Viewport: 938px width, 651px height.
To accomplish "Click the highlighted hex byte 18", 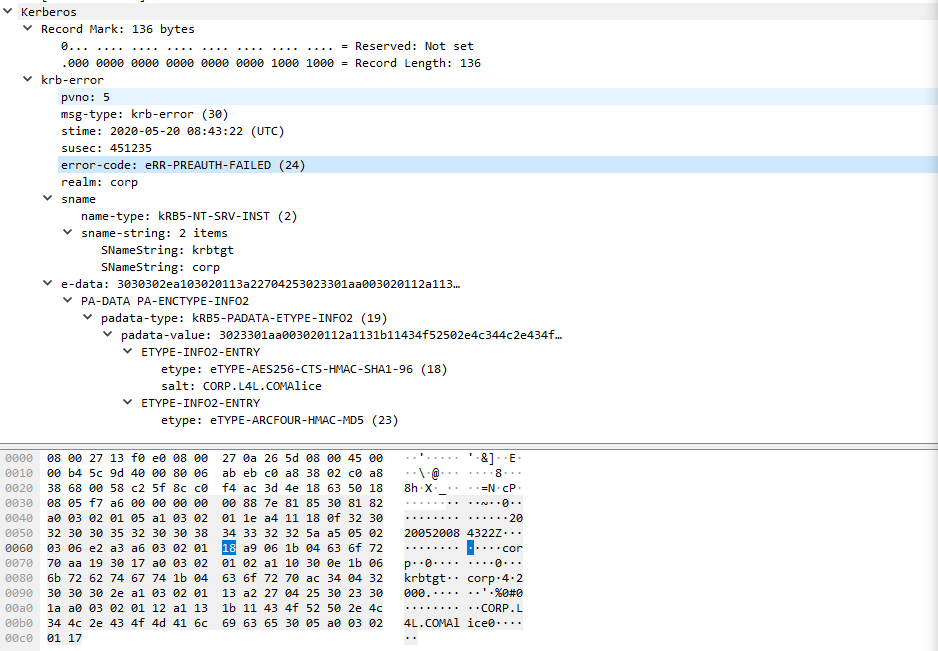I will click(x=228, y=548).
